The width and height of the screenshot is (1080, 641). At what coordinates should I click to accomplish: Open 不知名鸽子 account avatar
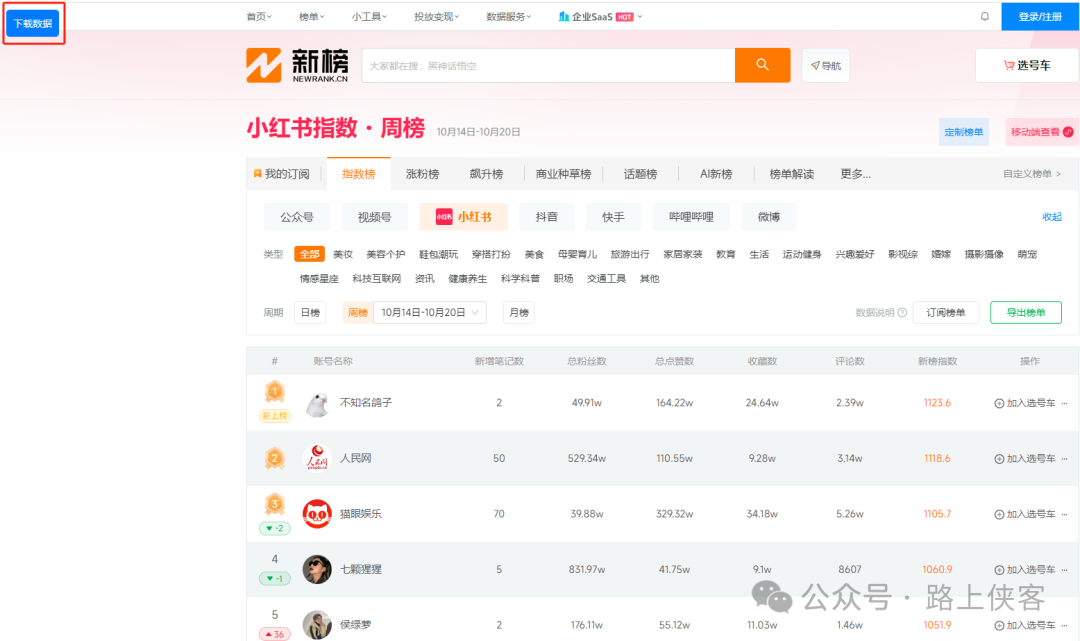point(317,403)
